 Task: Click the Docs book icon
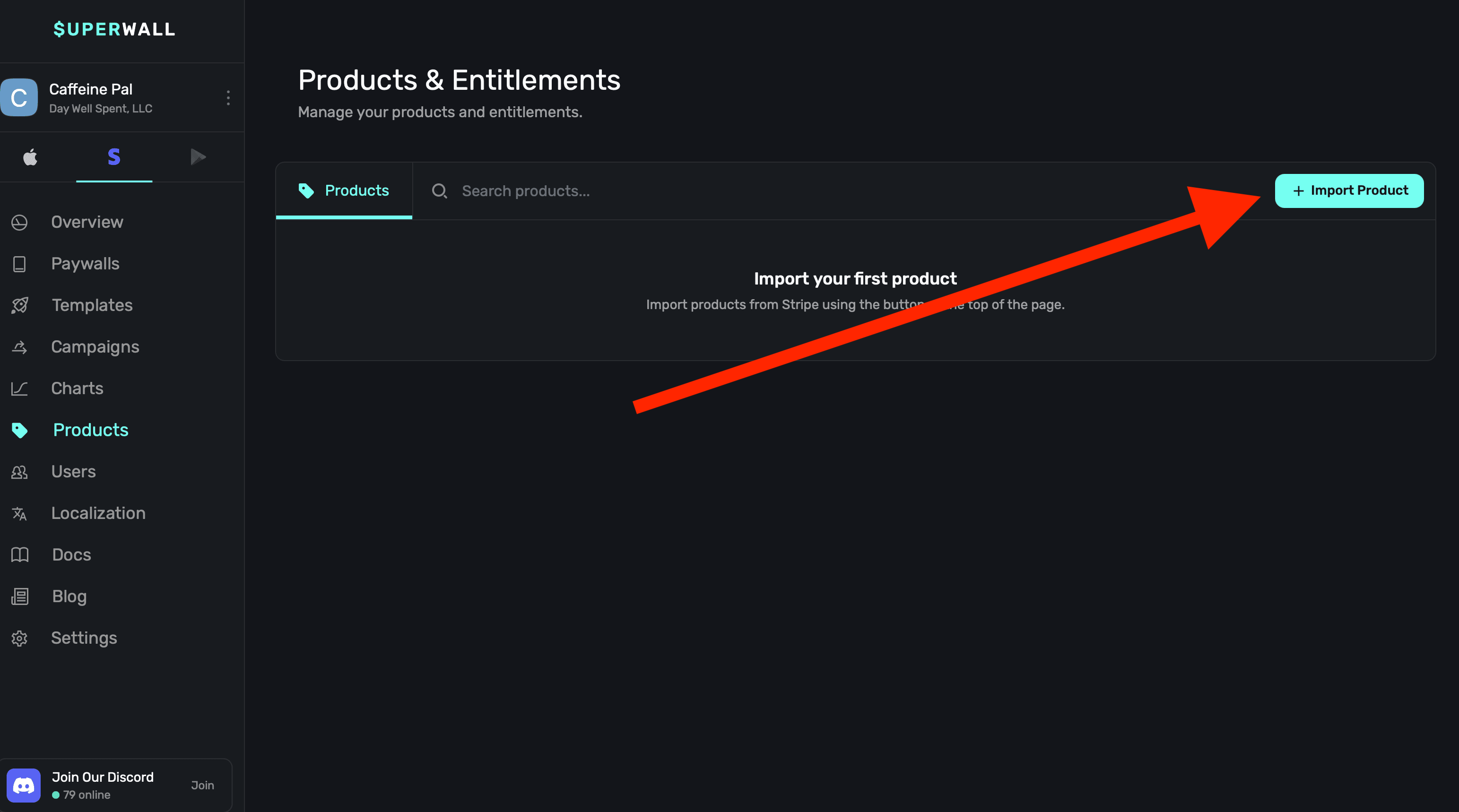point(20,554)
